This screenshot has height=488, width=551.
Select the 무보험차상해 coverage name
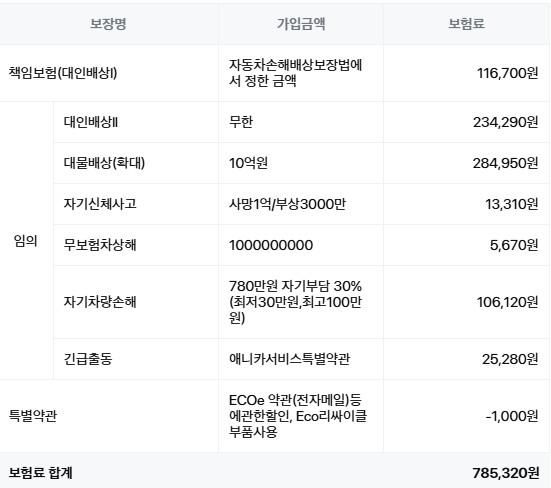point(100,245)
